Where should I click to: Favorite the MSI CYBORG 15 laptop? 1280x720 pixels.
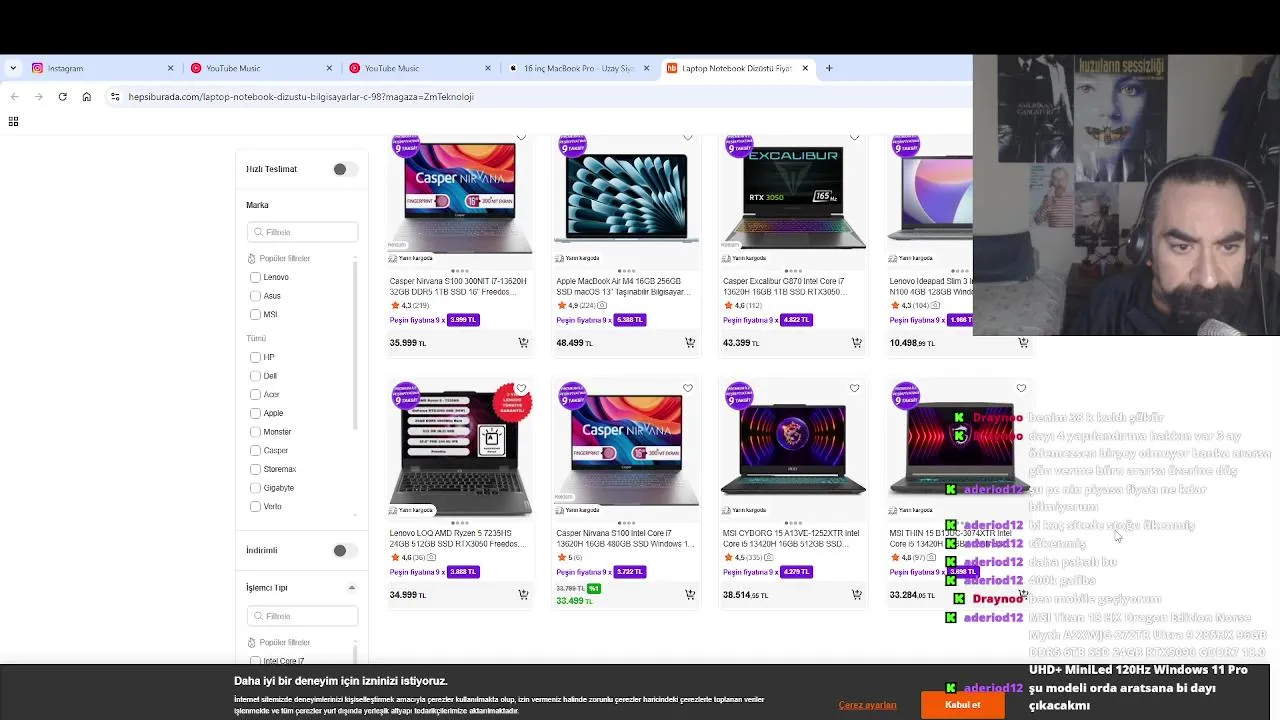(x=854, y=388)
